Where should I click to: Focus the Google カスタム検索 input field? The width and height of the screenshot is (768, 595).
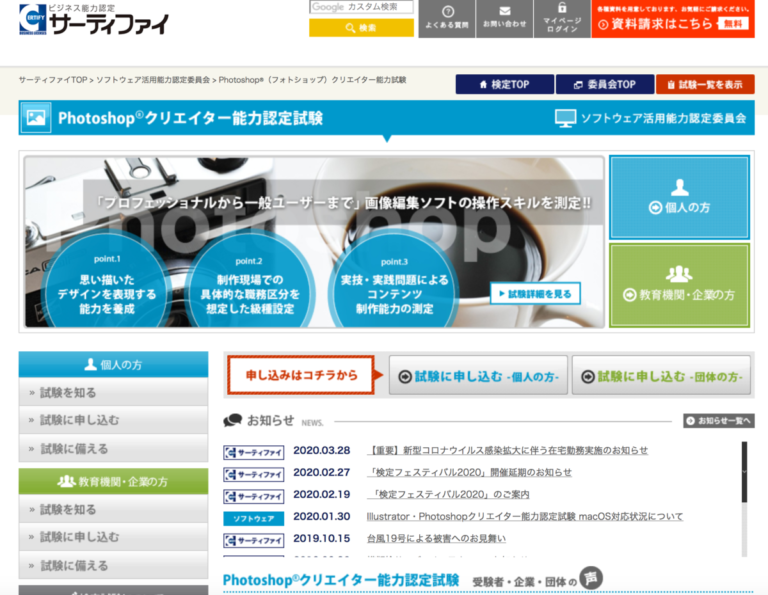tap(361, 7)
